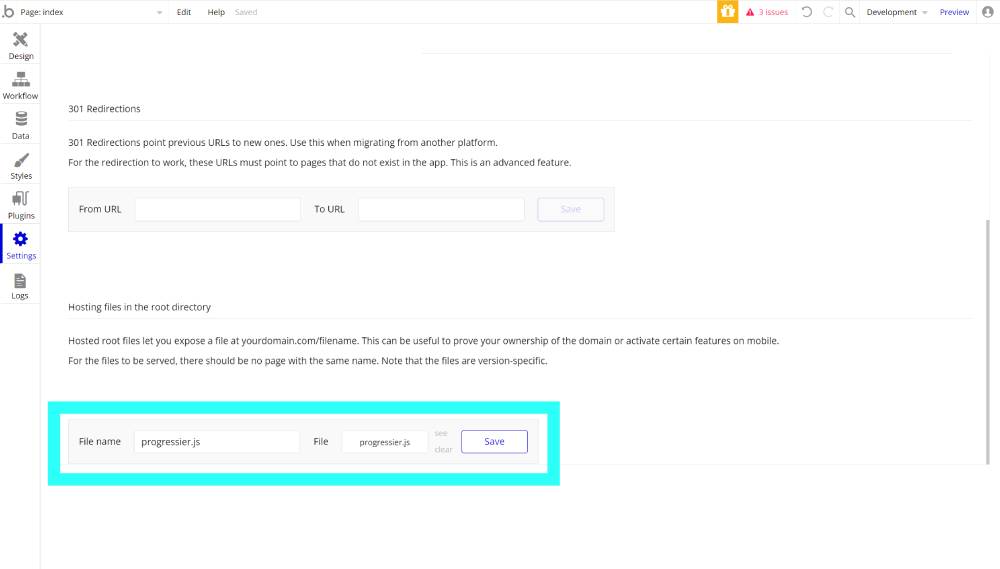This screenshot has width=1000, height=569.
Task: Open the search magnifier icon
Action: coord(849,11)
